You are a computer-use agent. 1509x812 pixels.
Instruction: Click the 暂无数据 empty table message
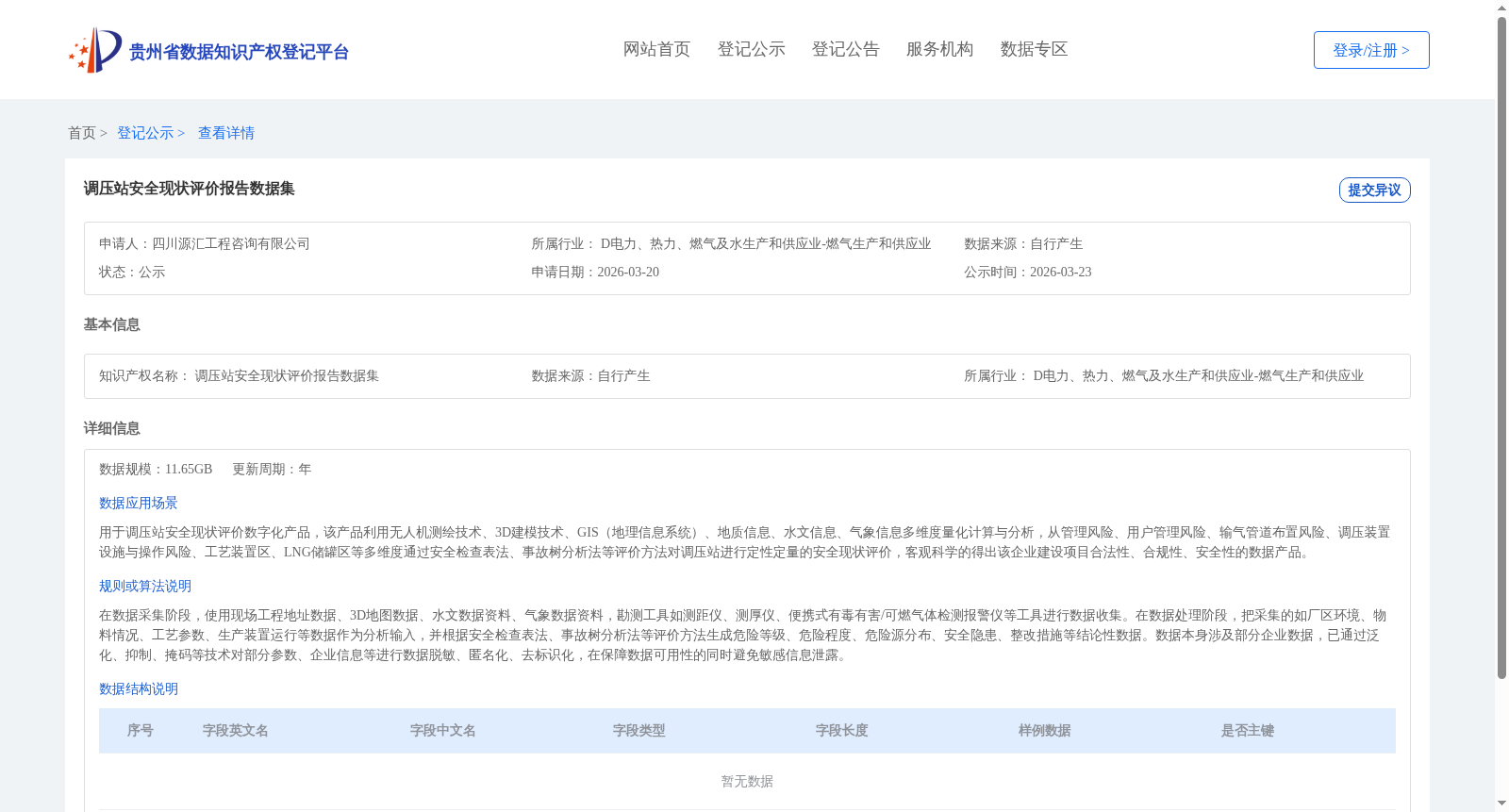click(x=747, y=782)
